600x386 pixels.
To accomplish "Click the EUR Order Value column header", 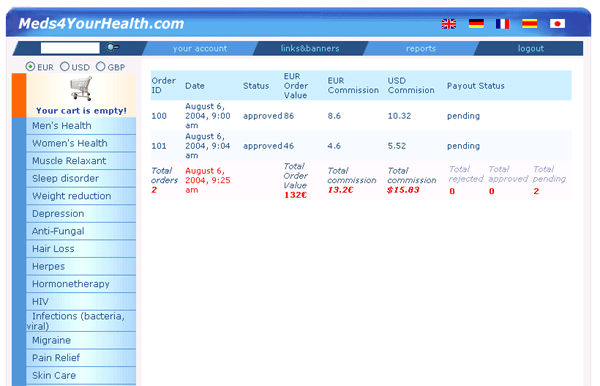I will 296,86.
